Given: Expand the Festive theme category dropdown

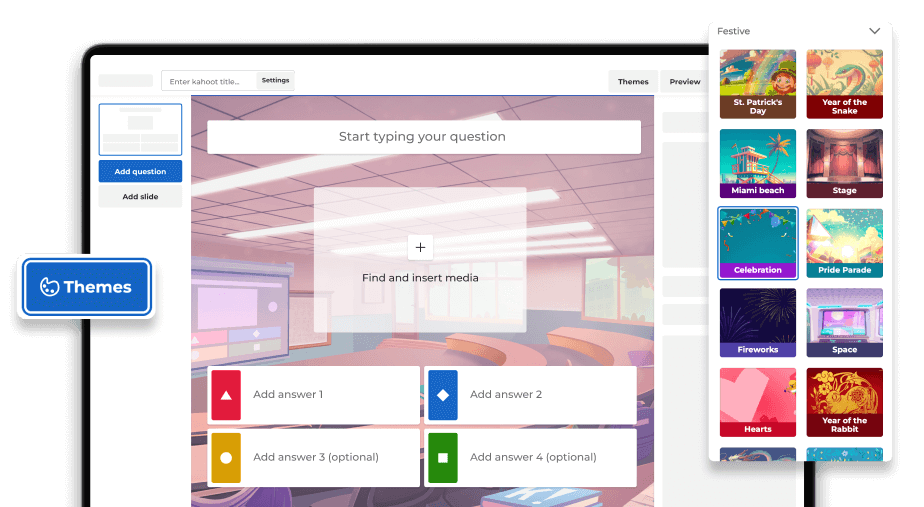Looking at the screenshot, I should pyautogui.click(x=874, y=31).
